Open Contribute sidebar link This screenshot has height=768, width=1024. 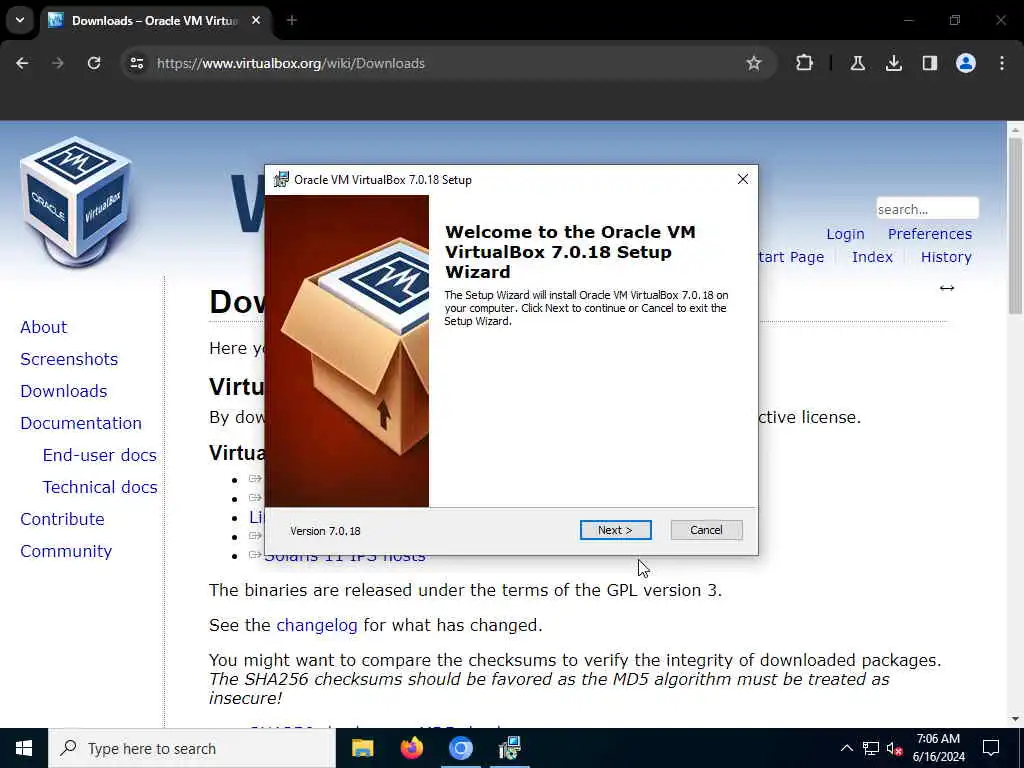coord(63,519)
